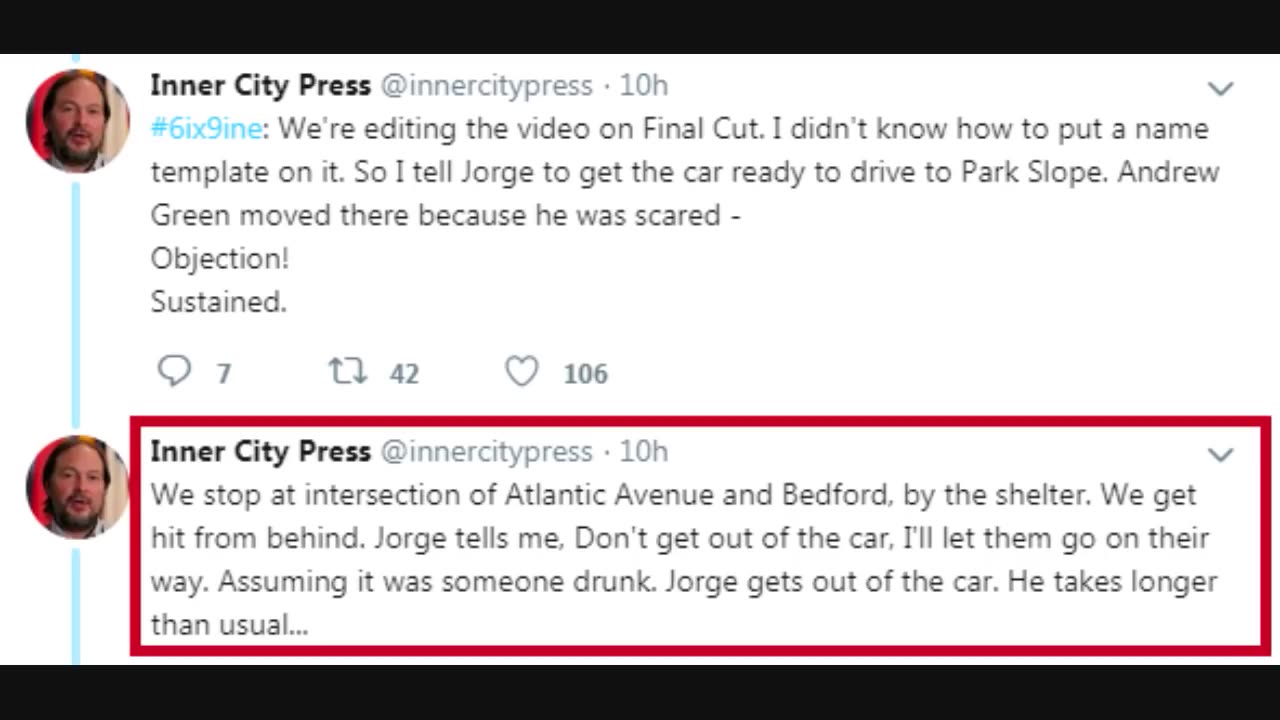
Task: Open the tweet about editing video on Final Cut
Action: click(680, 215)
